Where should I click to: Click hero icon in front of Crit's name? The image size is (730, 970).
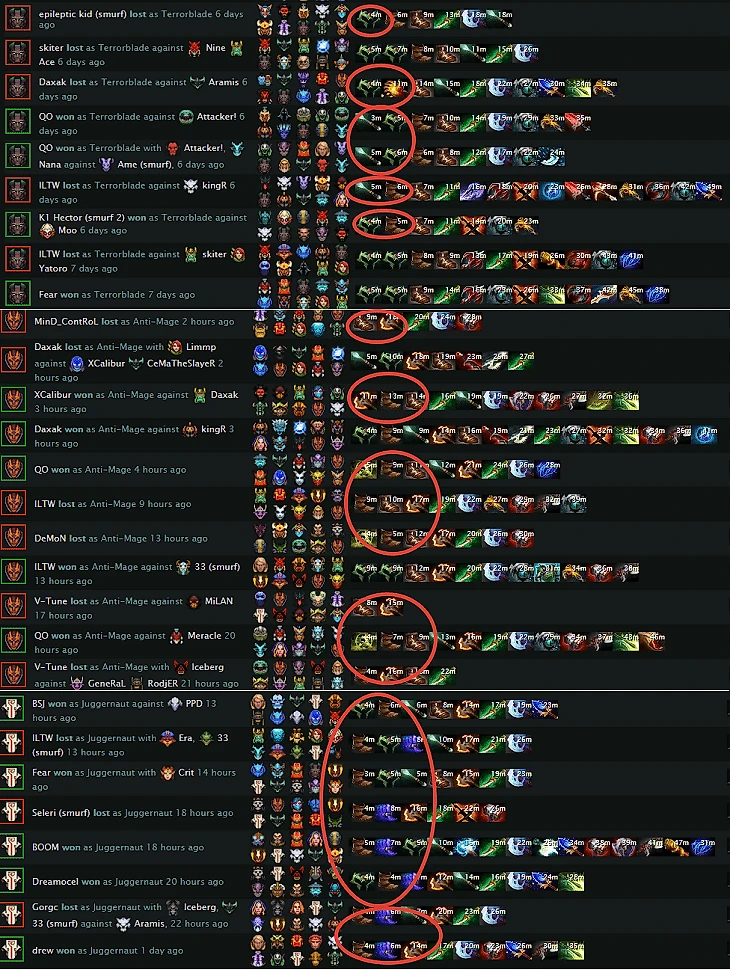[x=168, y=772]
